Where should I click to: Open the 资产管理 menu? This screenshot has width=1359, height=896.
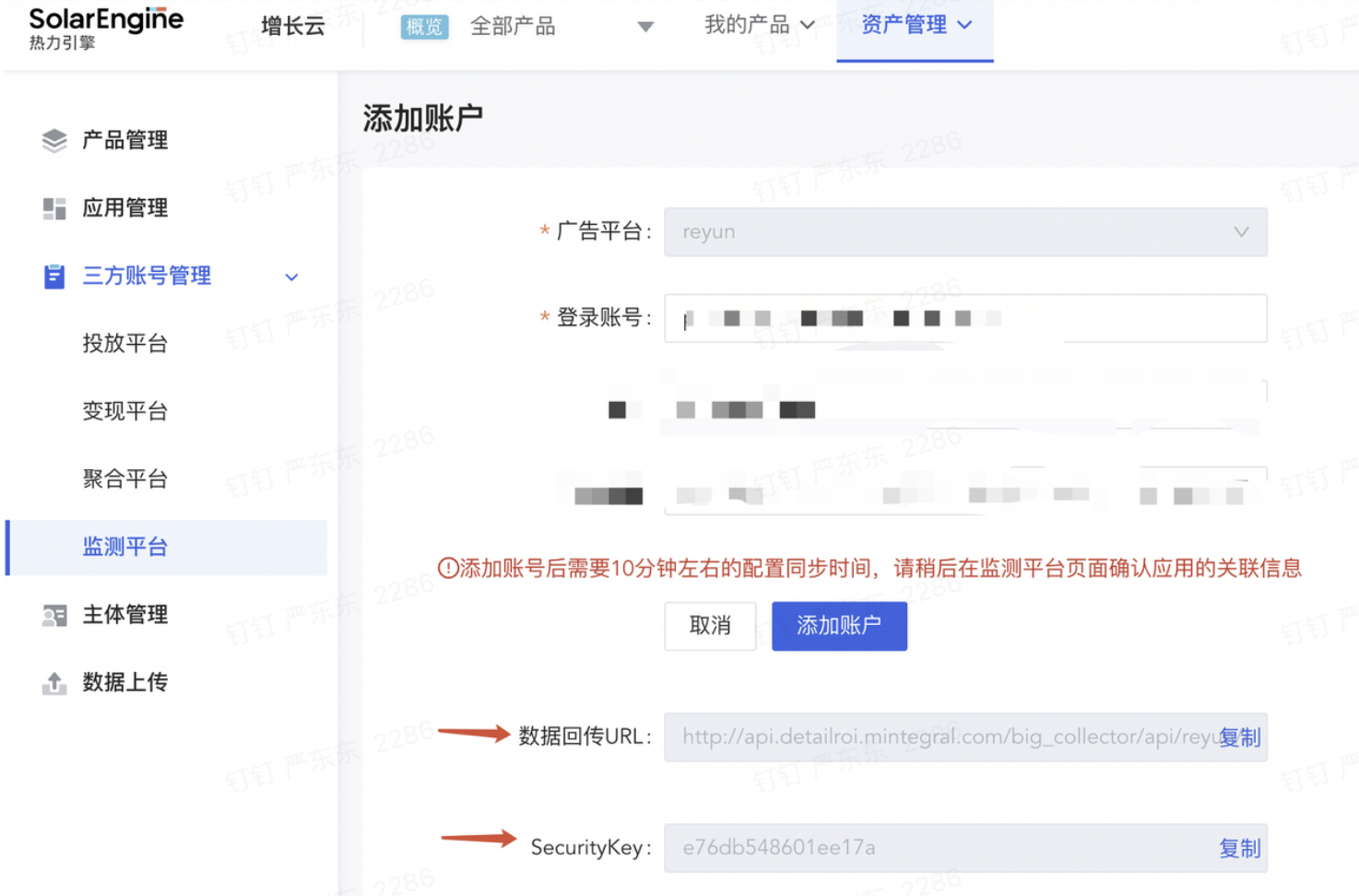(x=915, y=25)
